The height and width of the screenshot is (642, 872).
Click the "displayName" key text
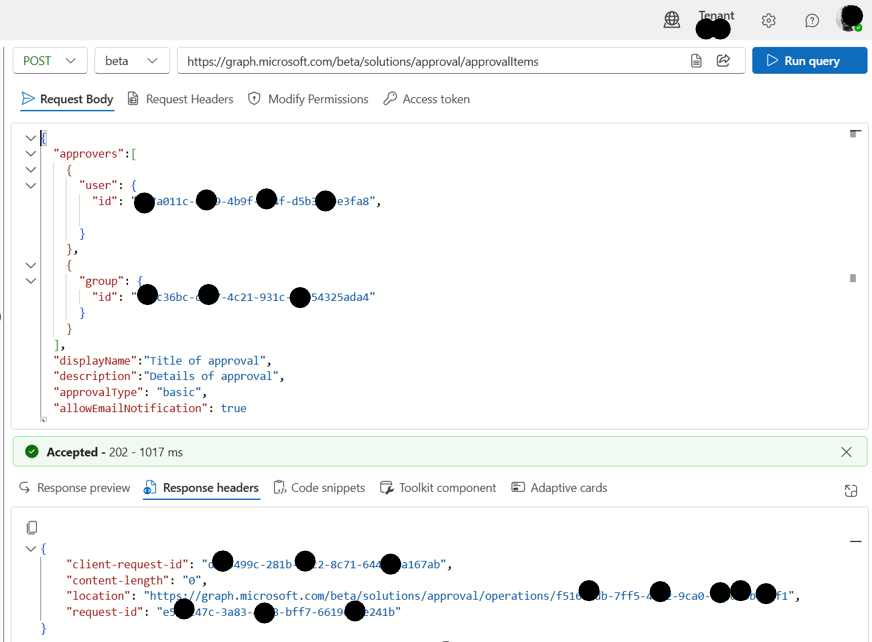click(x=95, y=360)
